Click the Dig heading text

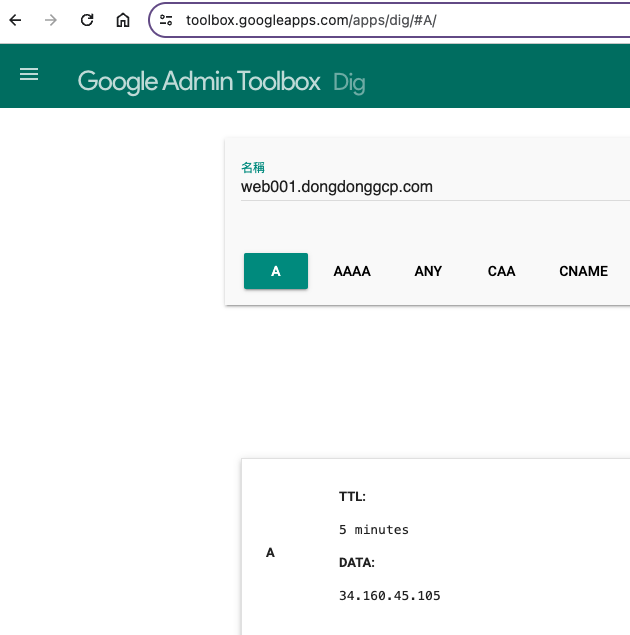coord(349,82)
